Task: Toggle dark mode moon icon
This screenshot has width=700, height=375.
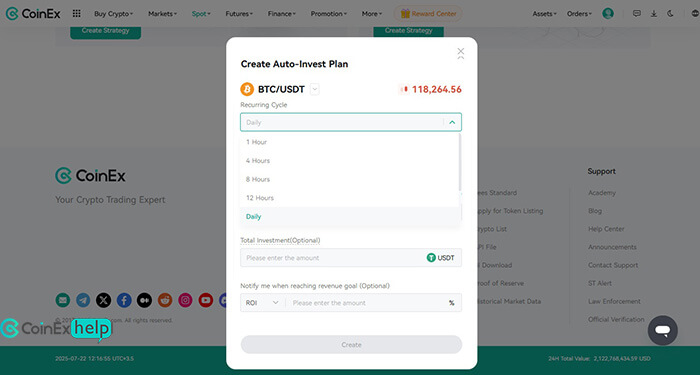Action: point(670,14)
